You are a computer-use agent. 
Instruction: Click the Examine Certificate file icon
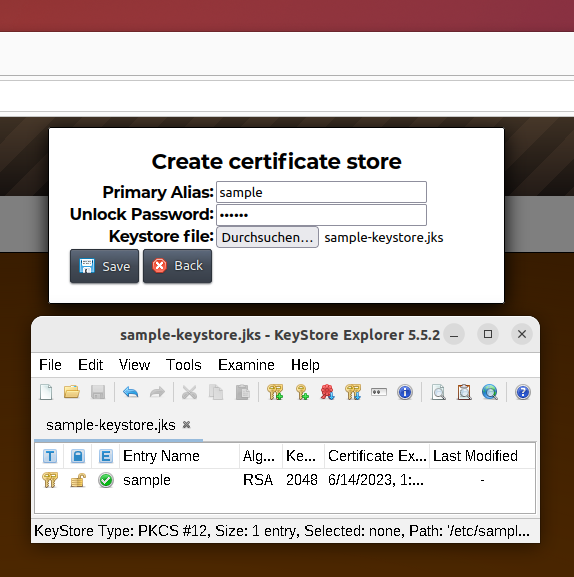click(x=439, y=392)
